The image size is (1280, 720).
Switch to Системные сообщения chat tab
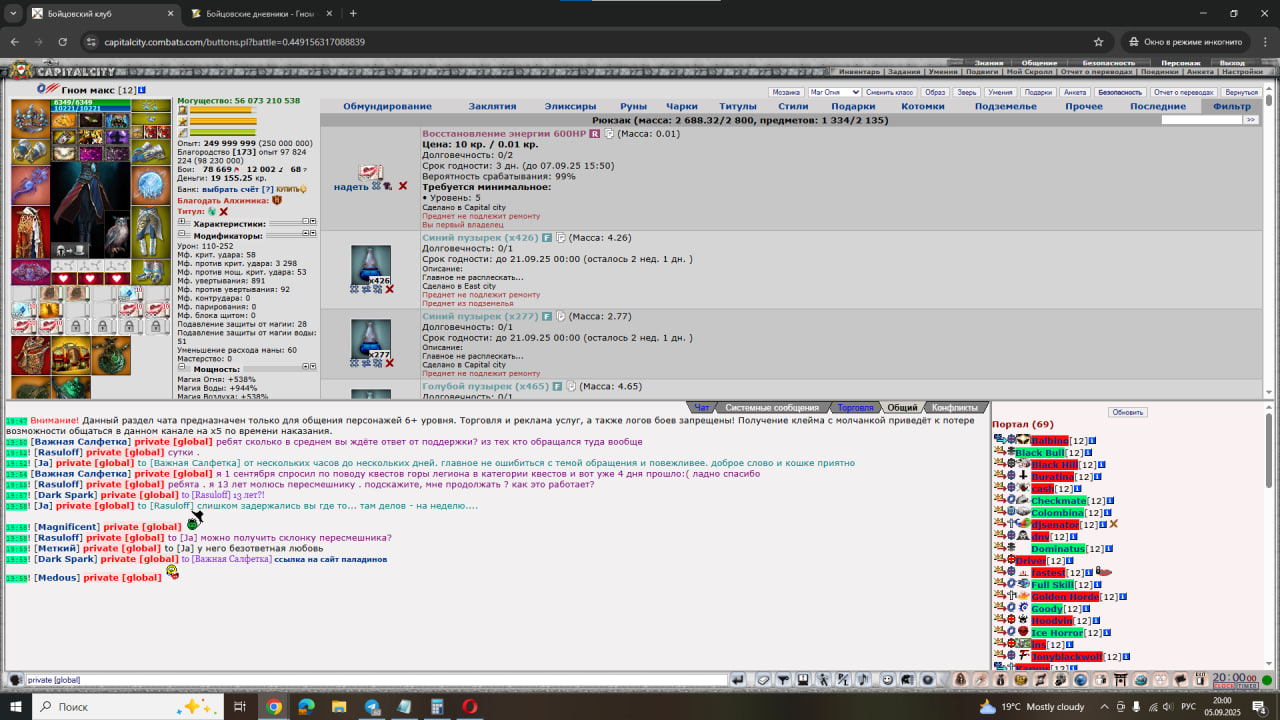(772, 408)
